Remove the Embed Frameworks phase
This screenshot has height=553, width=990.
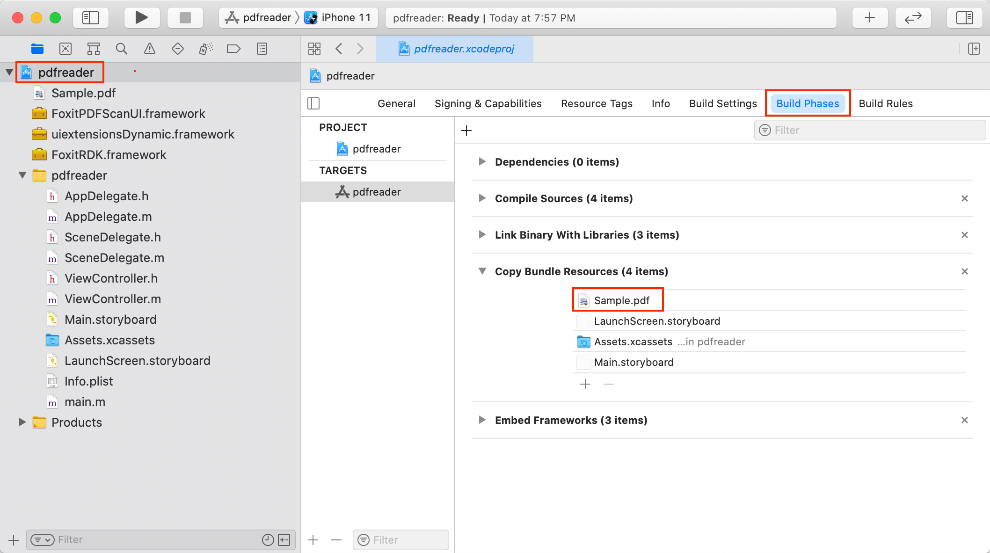(x=964, y=420)
